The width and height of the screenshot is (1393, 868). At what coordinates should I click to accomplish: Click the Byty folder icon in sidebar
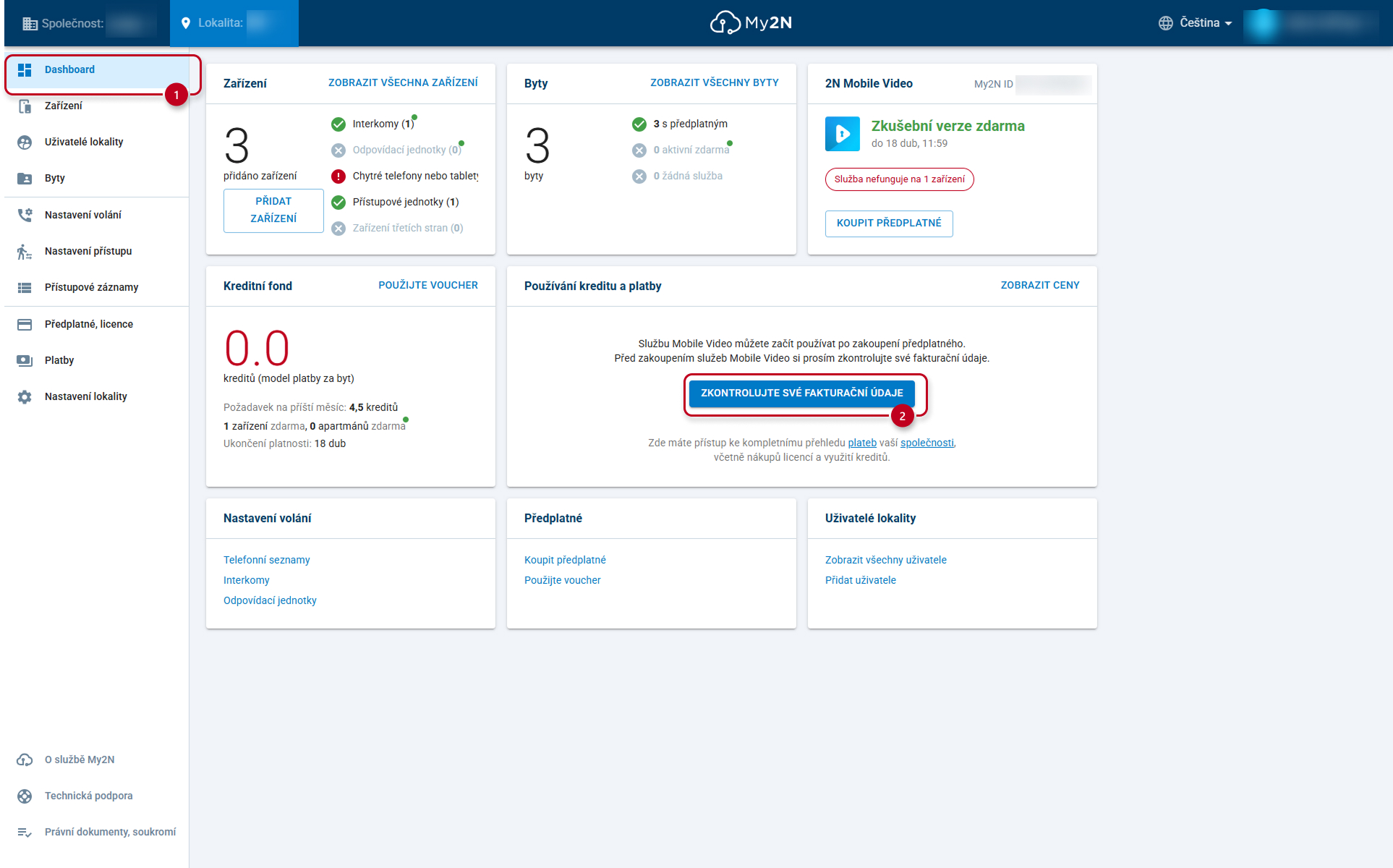click(25, 178)
